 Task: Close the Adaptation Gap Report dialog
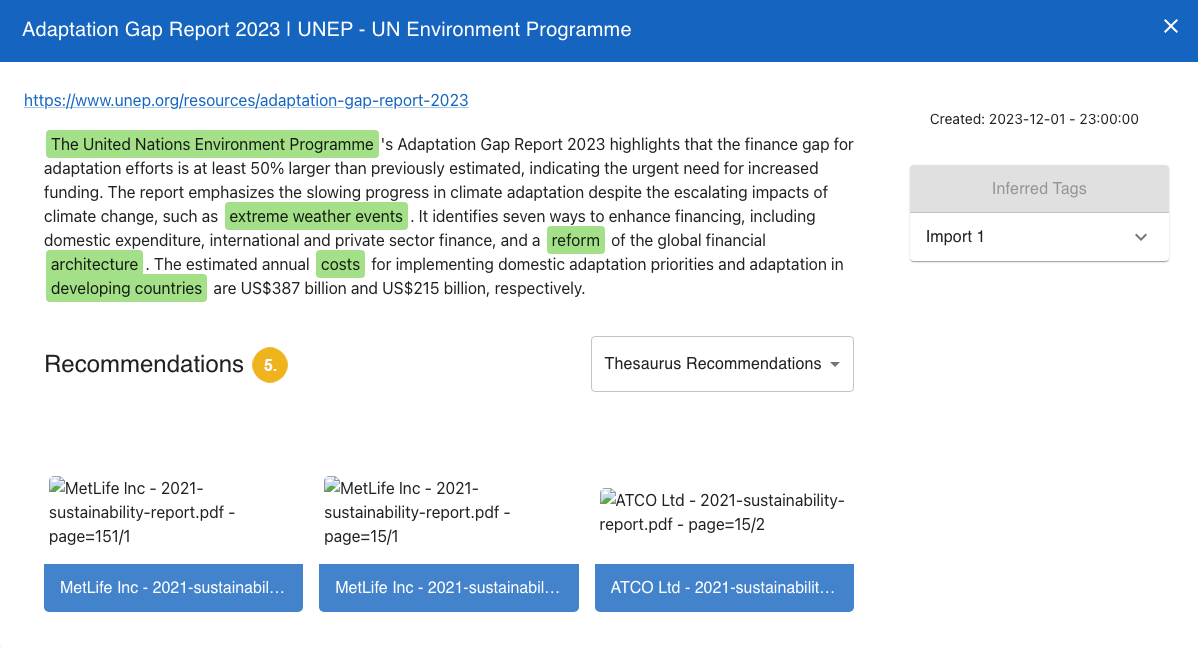click(1170, 26)
